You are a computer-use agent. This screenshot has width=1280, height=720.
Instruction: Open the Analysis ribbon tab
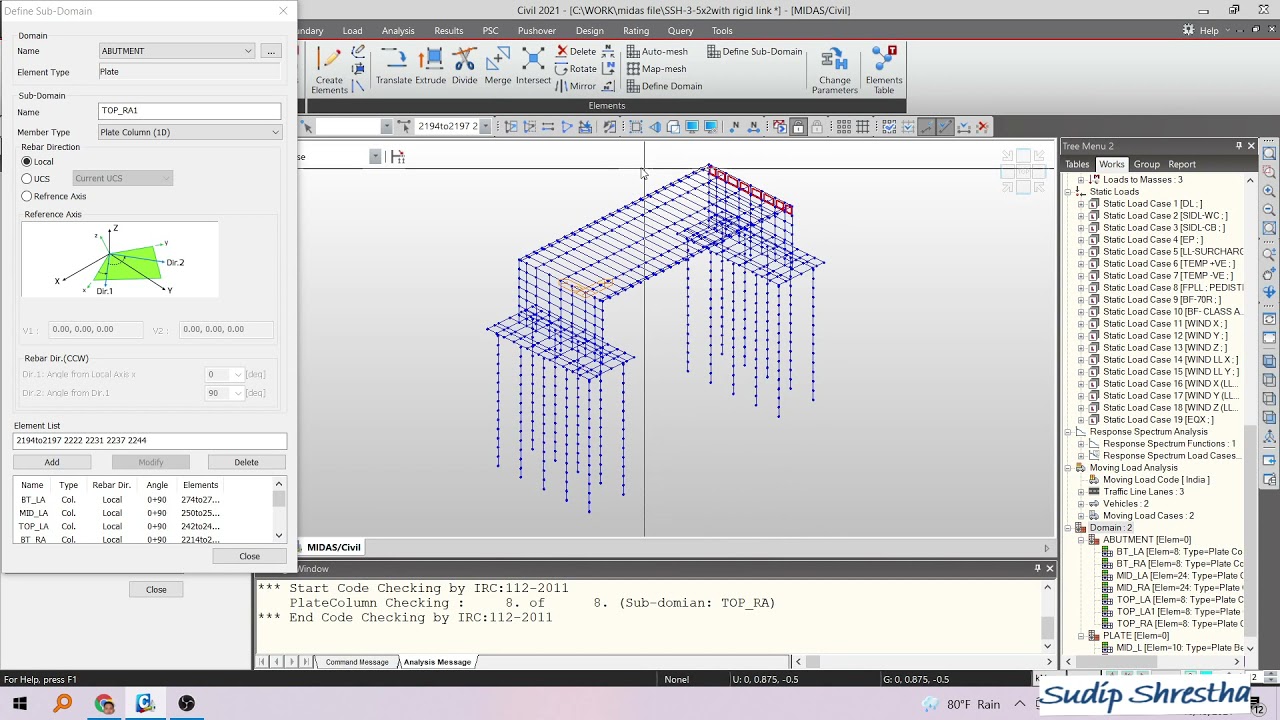tap(398, 31)
